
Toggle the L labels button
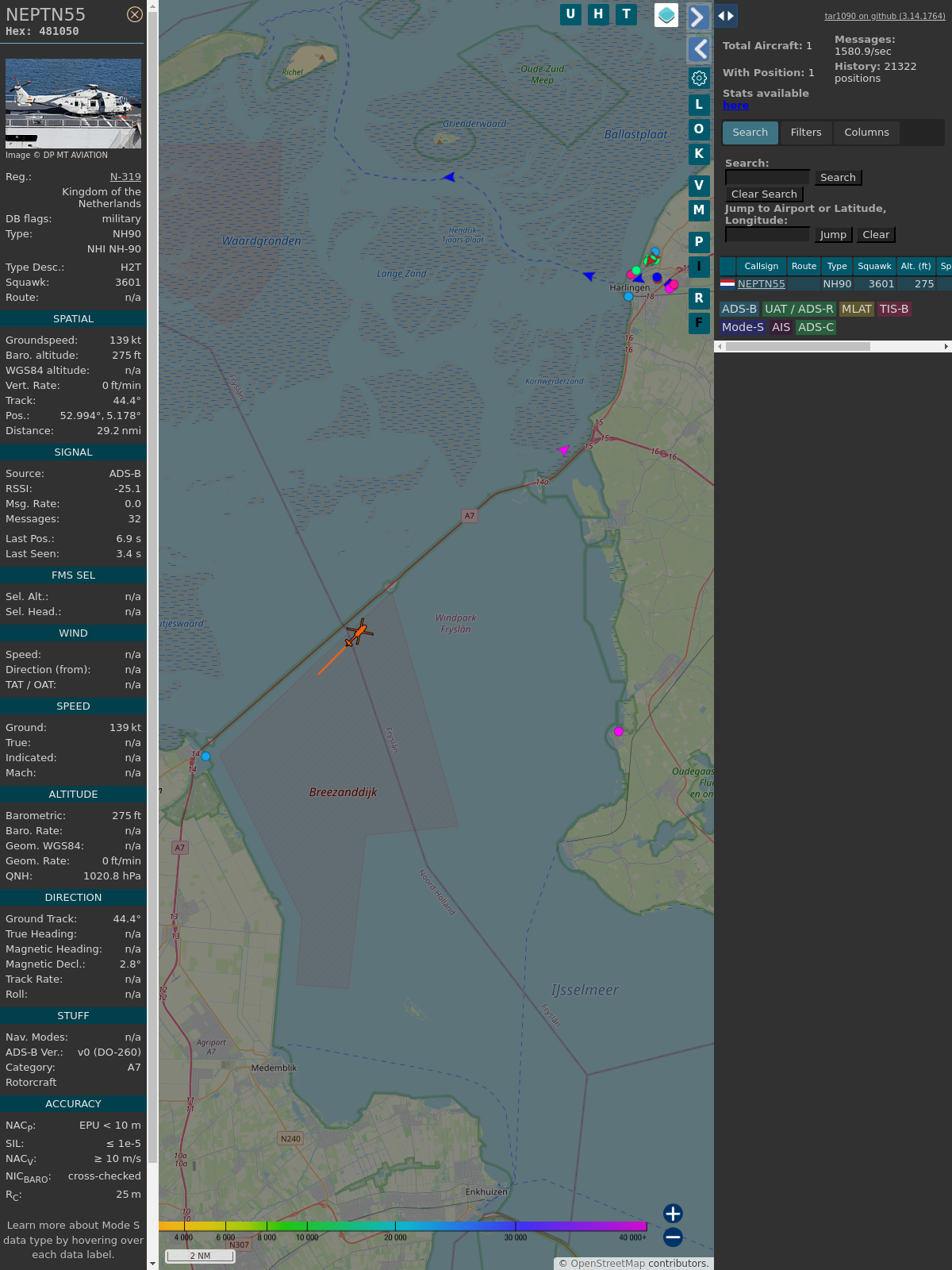699,105
